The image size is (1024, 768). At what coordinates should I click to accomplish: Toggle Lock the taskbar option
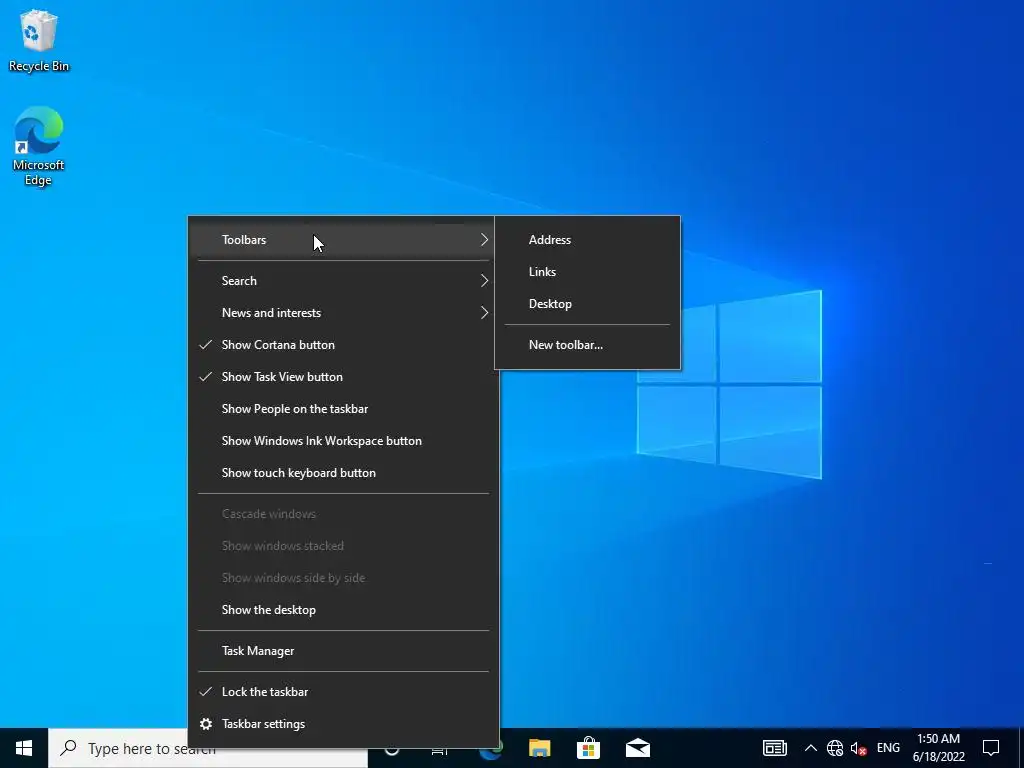pyautogui.click(x=344, y=692)
